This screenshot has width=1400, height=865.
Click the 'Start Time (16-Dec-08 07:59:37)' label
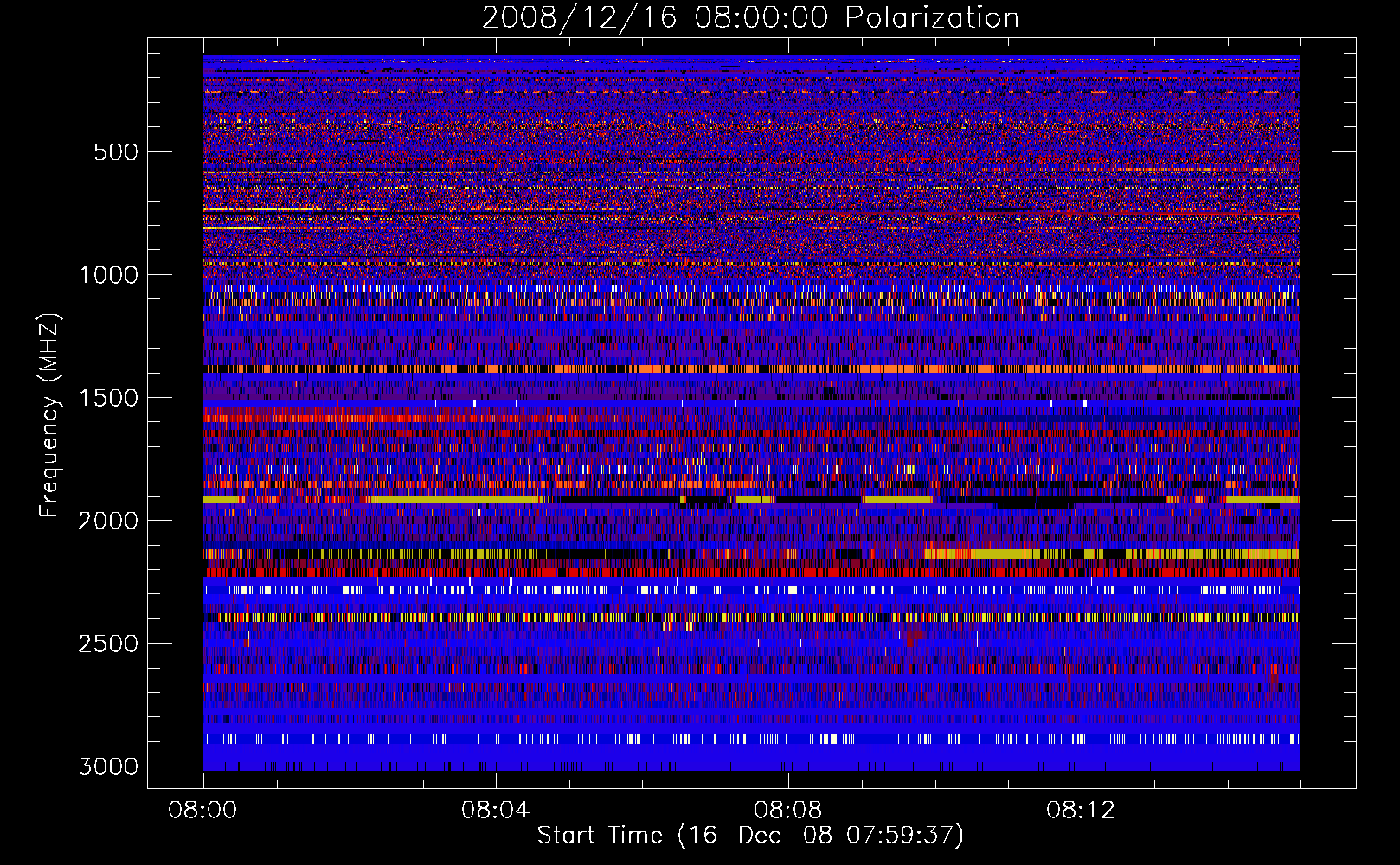click(750, 836)
